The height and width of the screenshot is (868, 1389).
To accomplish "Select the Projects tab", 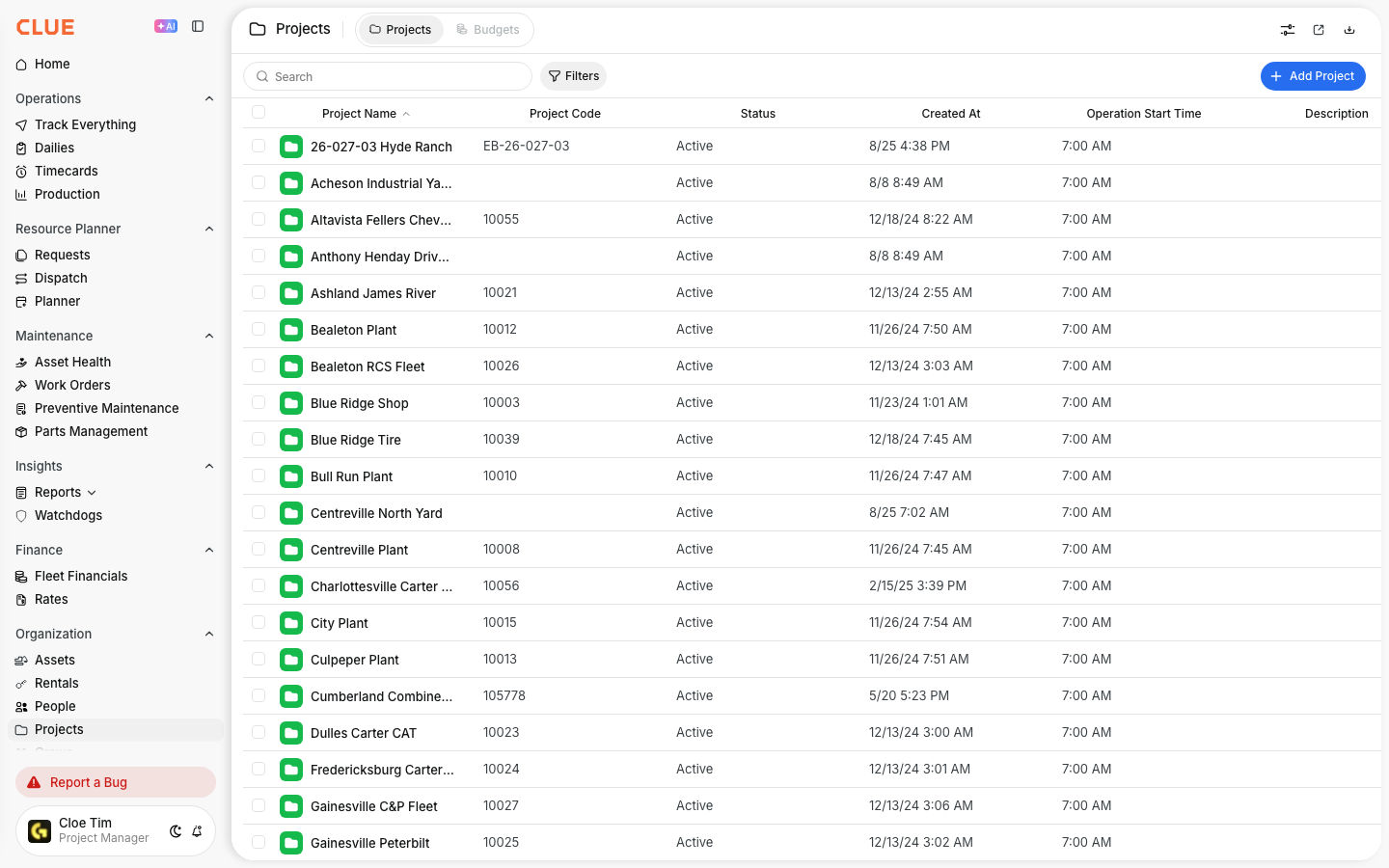I will click(x=400, y=30).
